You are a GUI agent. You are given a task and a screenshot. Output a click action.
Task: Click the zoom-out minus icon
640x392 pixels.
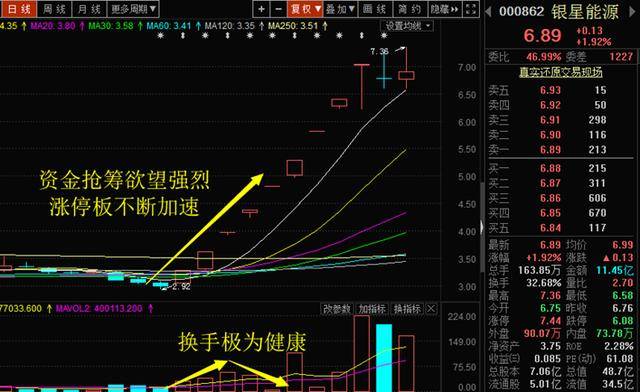pyautogui.click(x=278, y=9)
